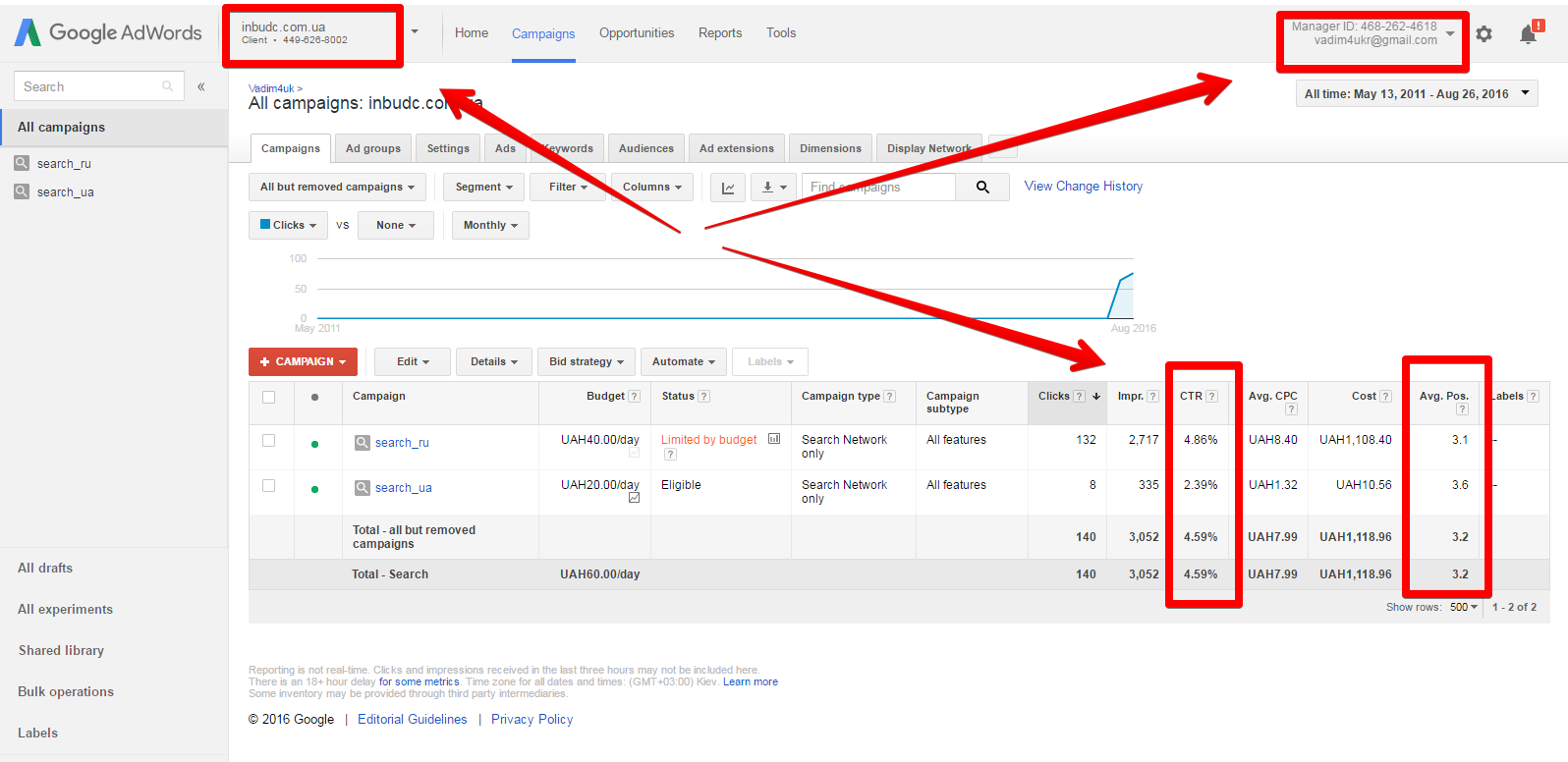This screenshot has height=762, width=1568.
Task: Open the Filter dropdown
Action: tap(568, 187)
